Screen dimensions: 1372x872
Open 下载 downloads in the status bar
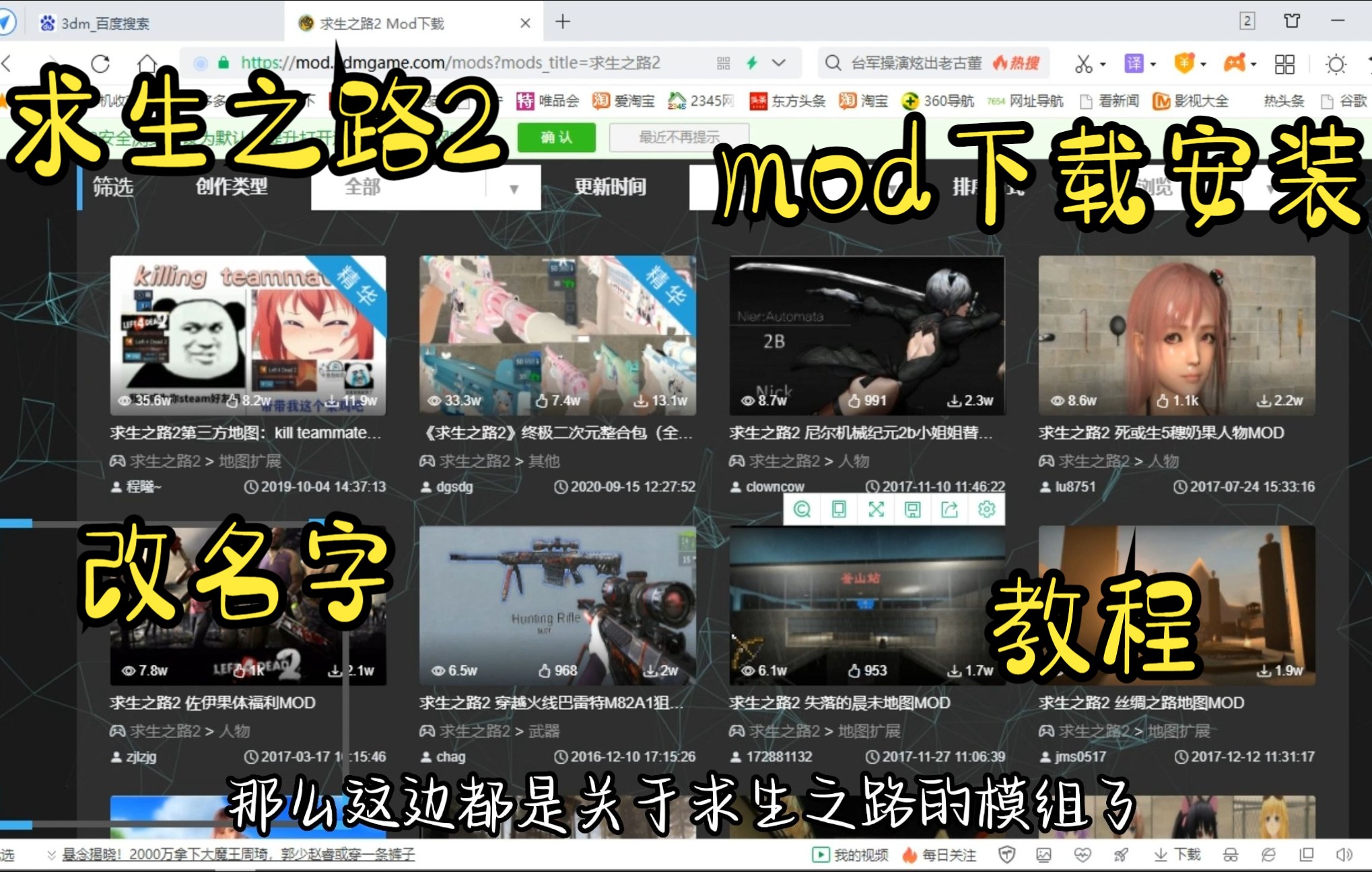[x=1177, y=855]
